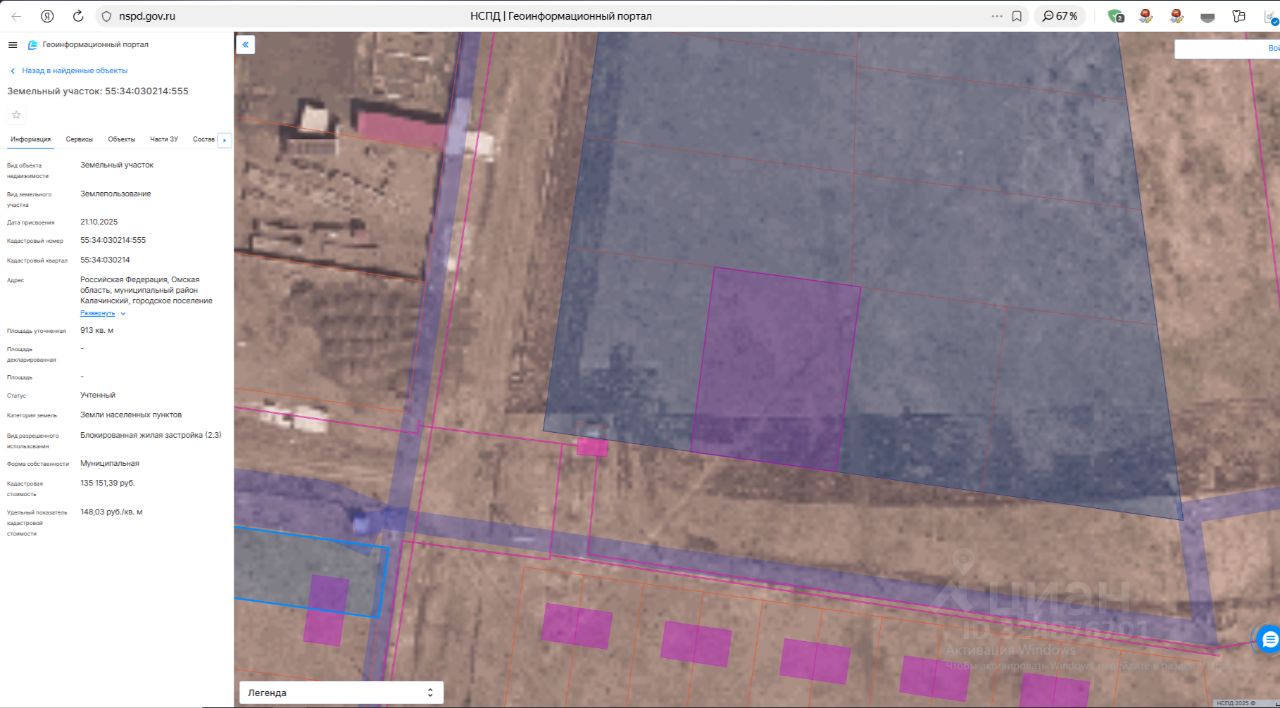Open the Легенда dropdown
The height and width of the screenshot is (708, 1280).
tap(341, 692)
